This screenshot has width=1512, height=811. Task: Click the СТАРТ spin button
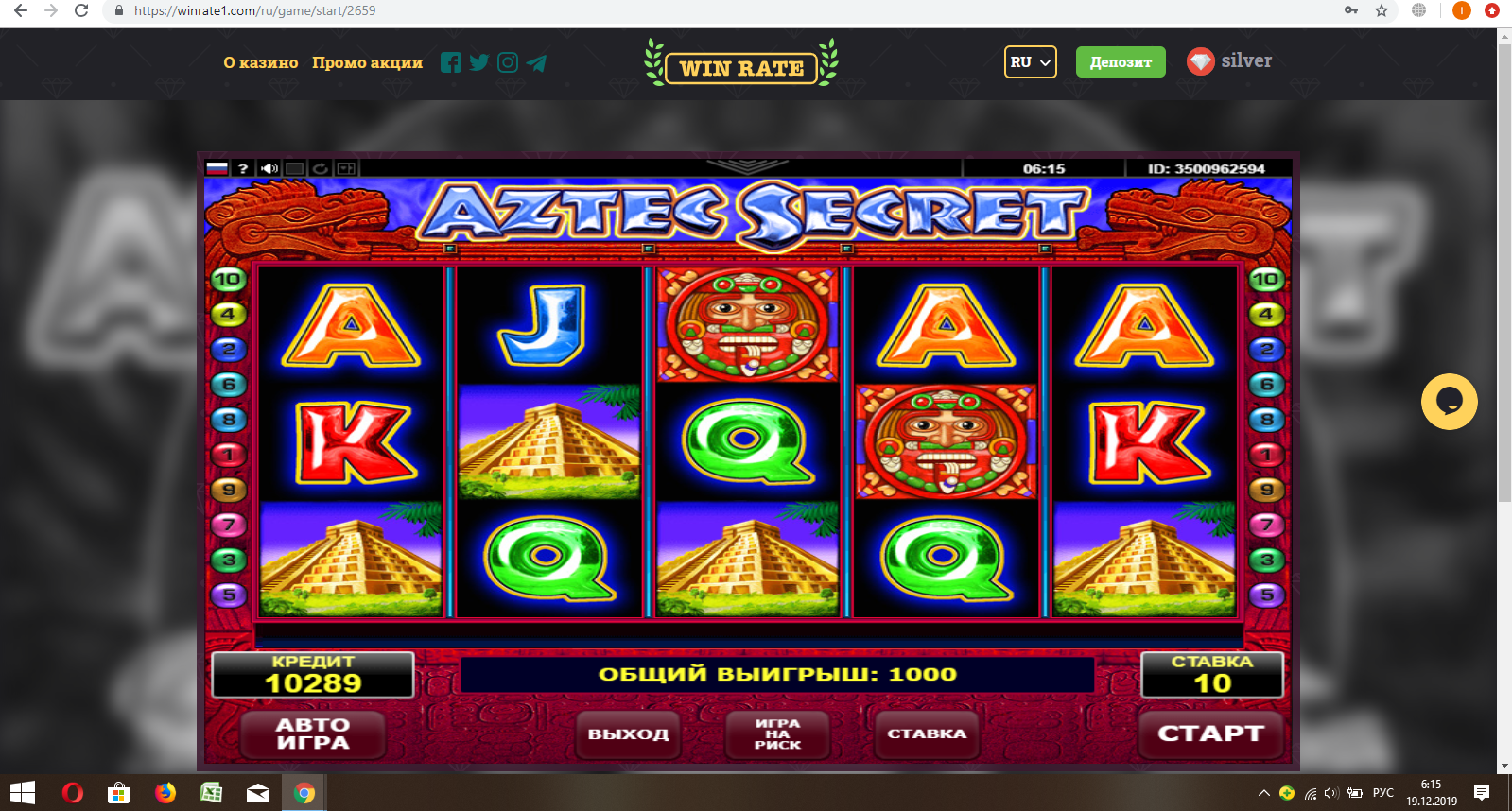[x=1211, y=733]
